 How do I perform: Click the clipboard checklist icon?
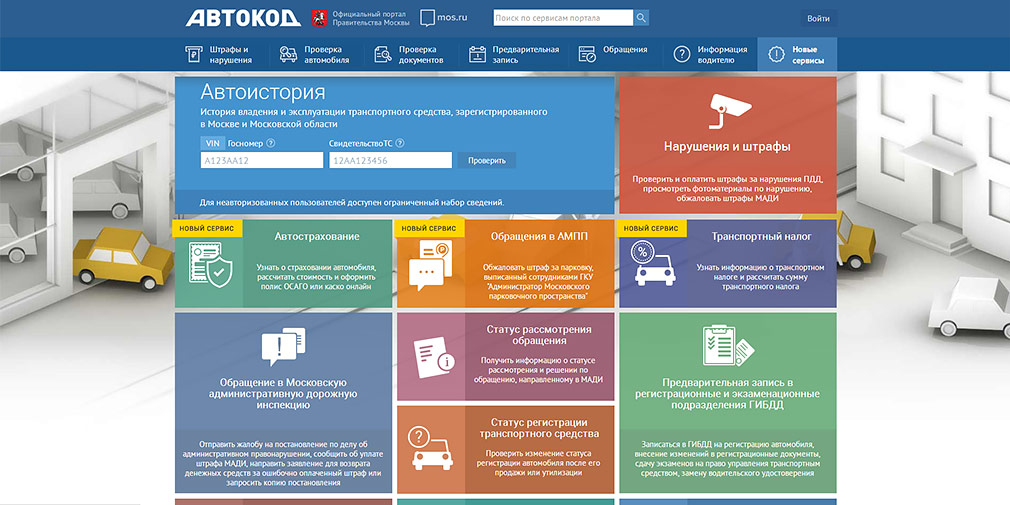click(x=728, y=345)
